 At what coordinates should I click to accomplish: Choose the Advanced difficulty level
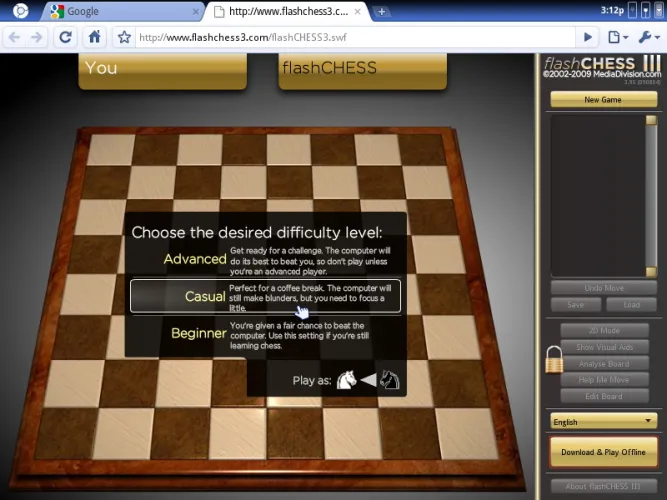click(265, 261)
